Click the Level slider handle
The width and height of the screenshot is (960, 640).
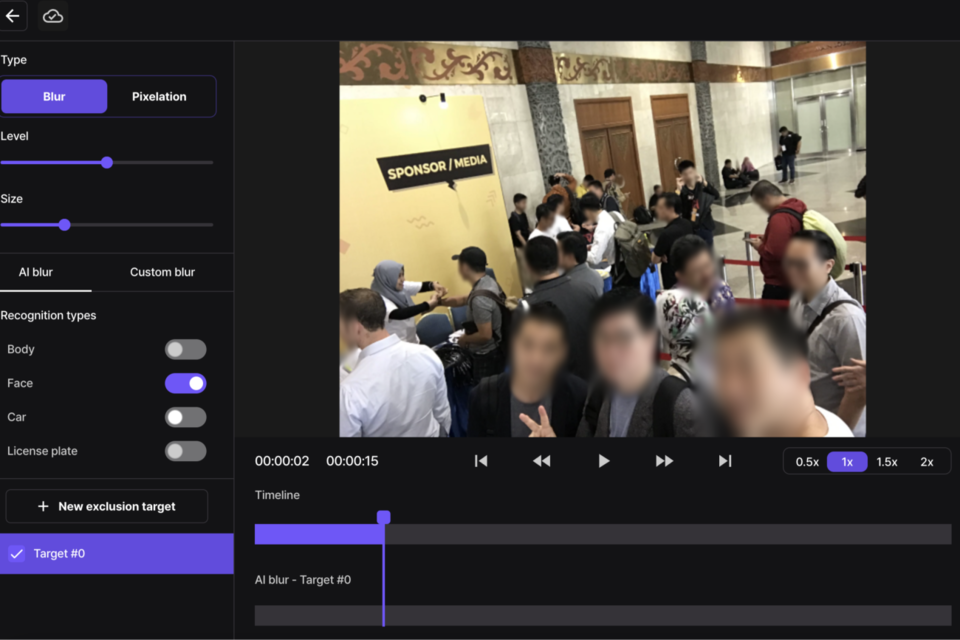click(107, 162)
